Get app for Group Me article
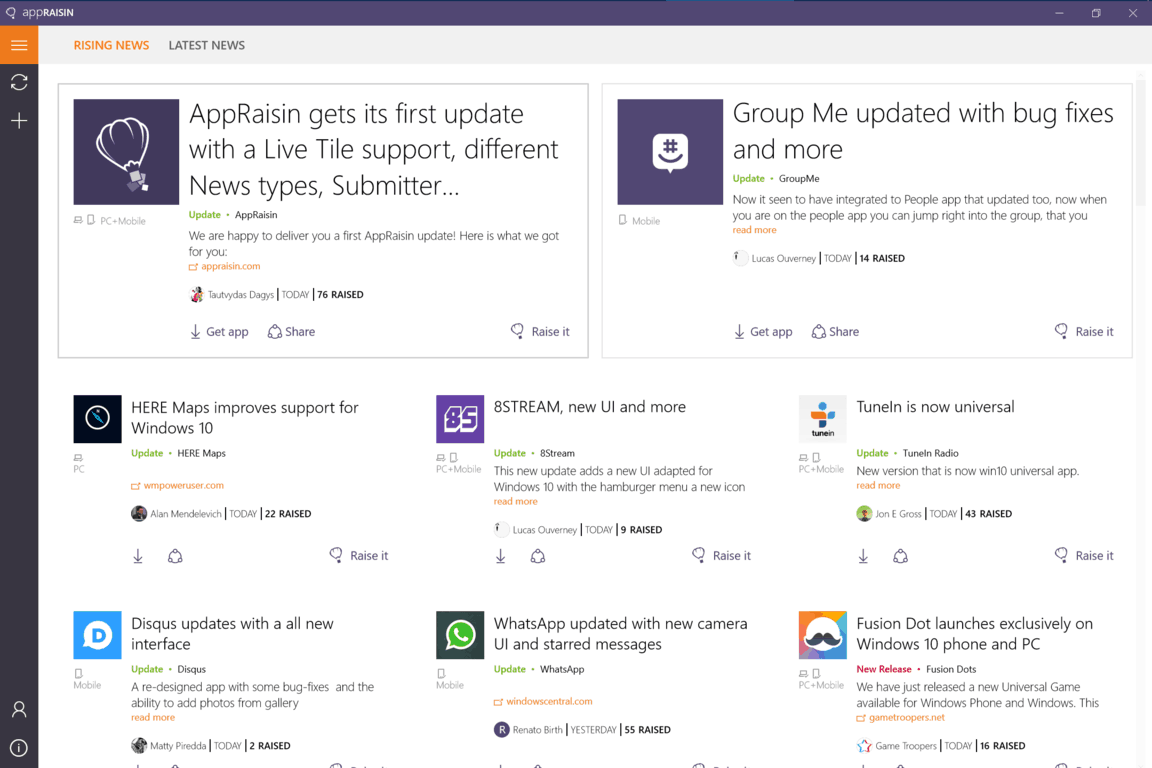This screenshot has height=768, width=1152. (x=763, y=331)
